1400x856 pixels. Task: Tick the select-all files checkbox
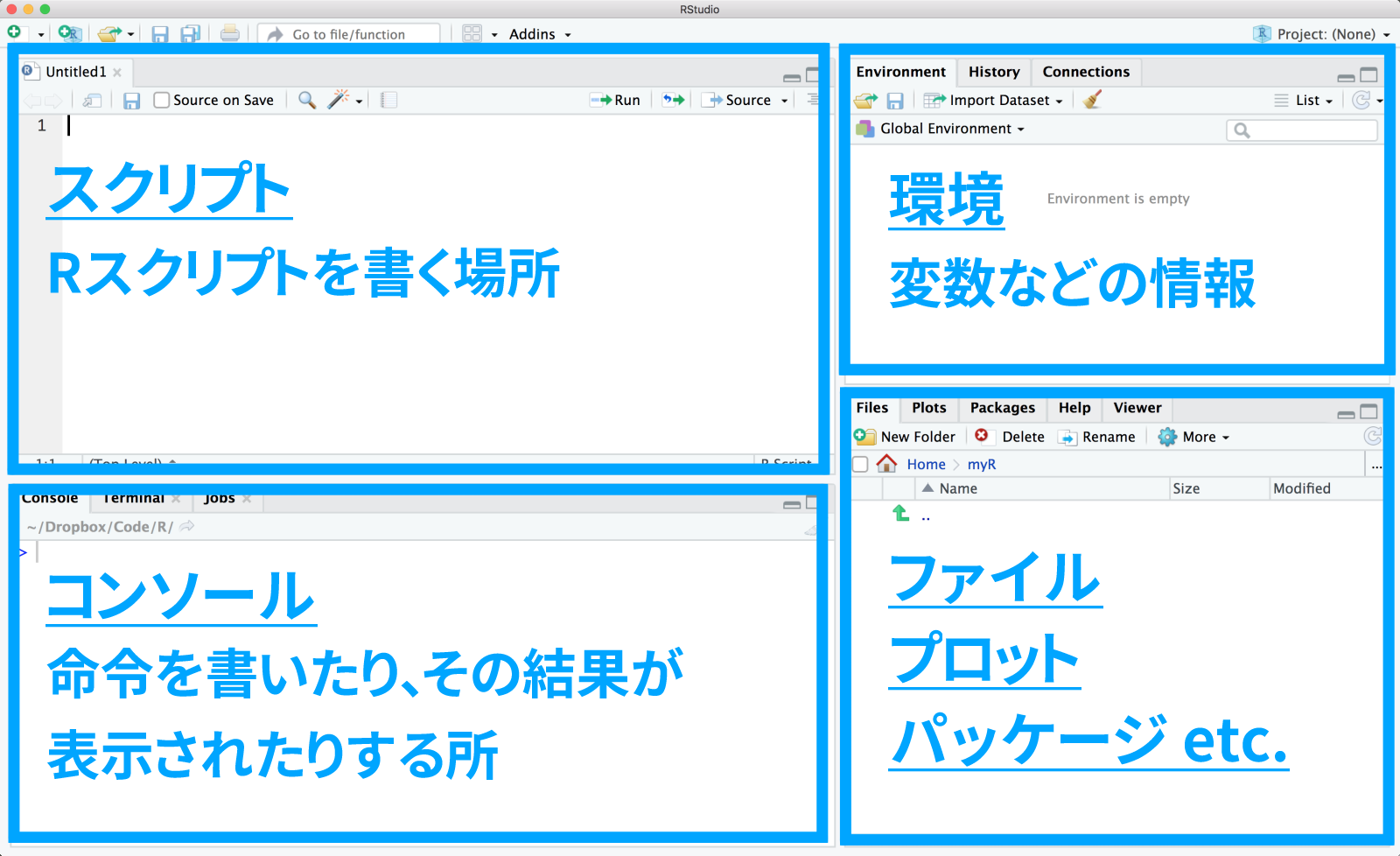coord(861,464)
